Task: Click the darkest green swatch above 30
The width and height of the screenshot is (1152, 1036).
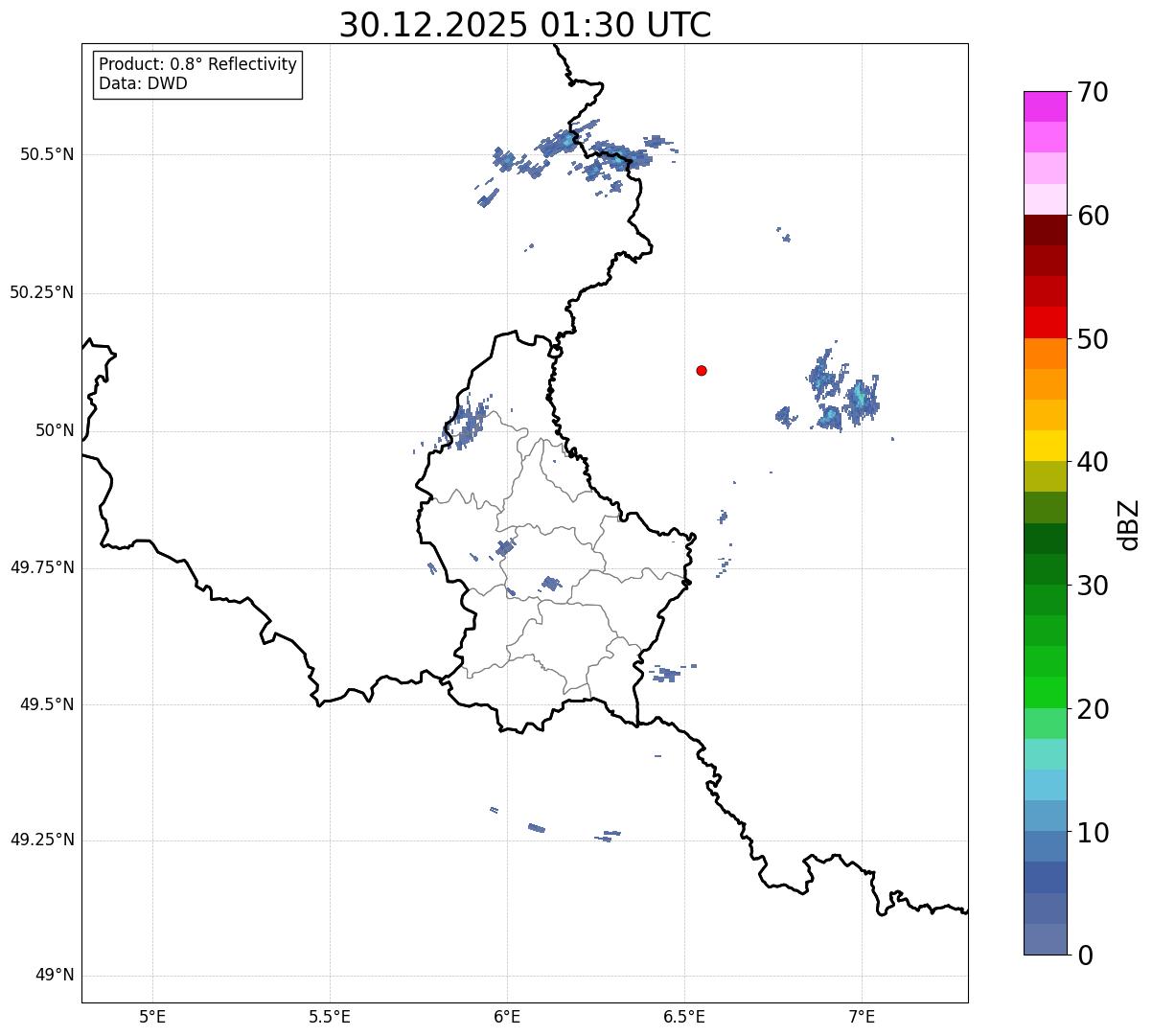Action: pos(1046,539)
